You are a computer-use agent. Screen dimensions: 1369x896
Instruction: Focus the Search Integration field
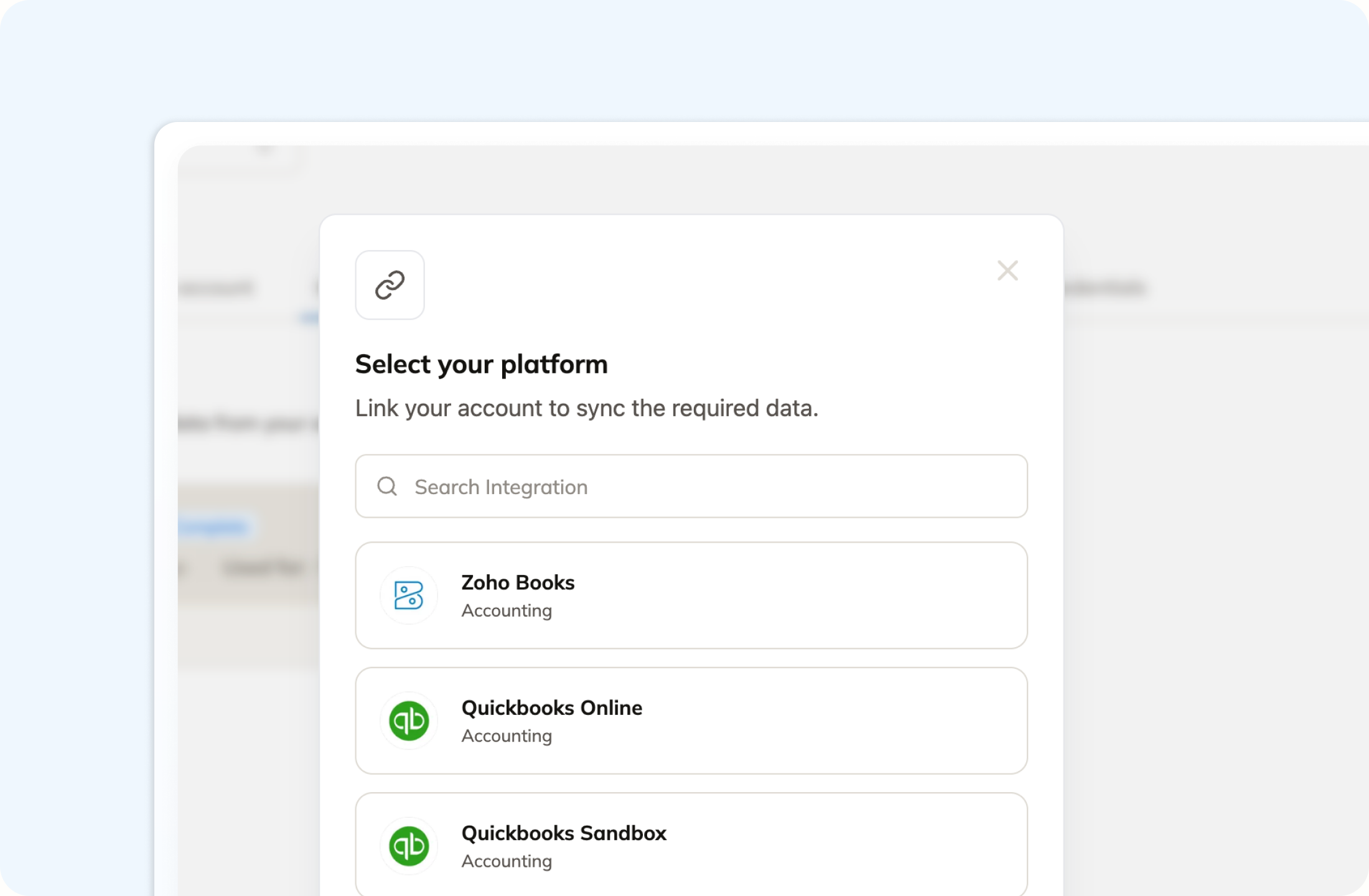pos(691,486)
